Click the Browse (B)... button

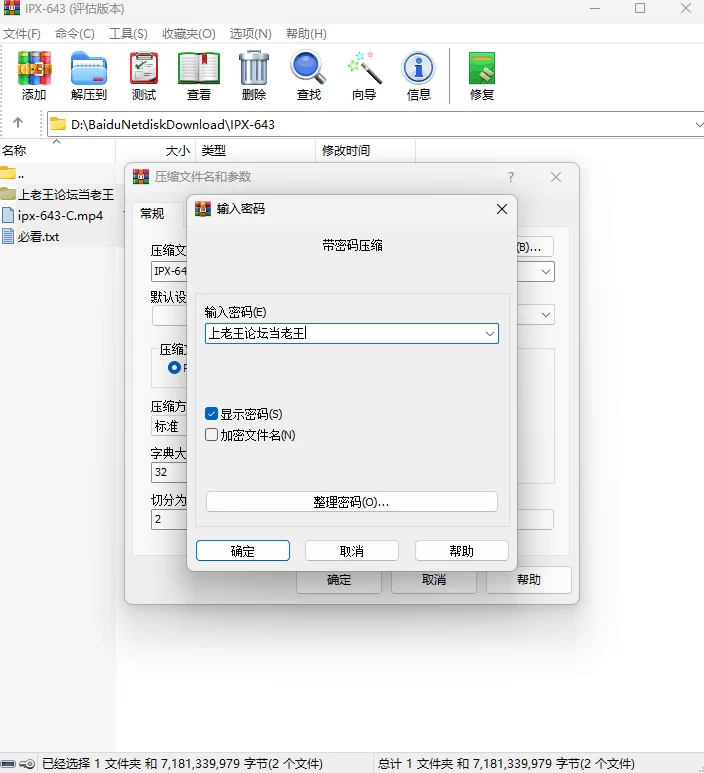tap(535, 247)
